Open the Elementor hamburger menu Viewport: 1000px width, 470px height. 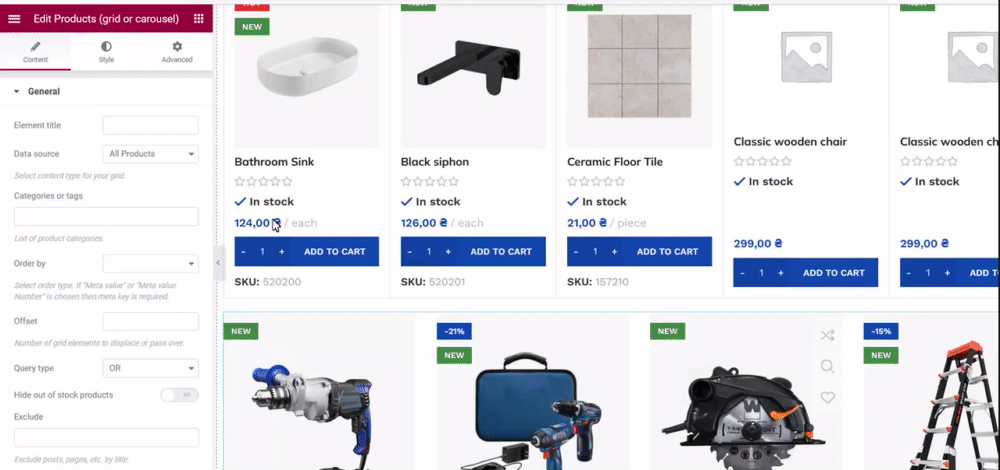(x=14, y=19)
